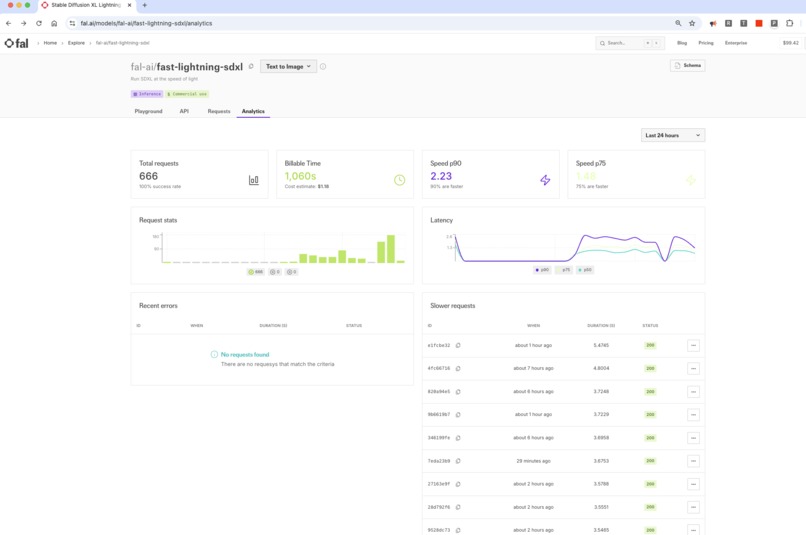806x535 pixels.
Task: Reload the page with the refresh icon
Action: click(39, 23)
